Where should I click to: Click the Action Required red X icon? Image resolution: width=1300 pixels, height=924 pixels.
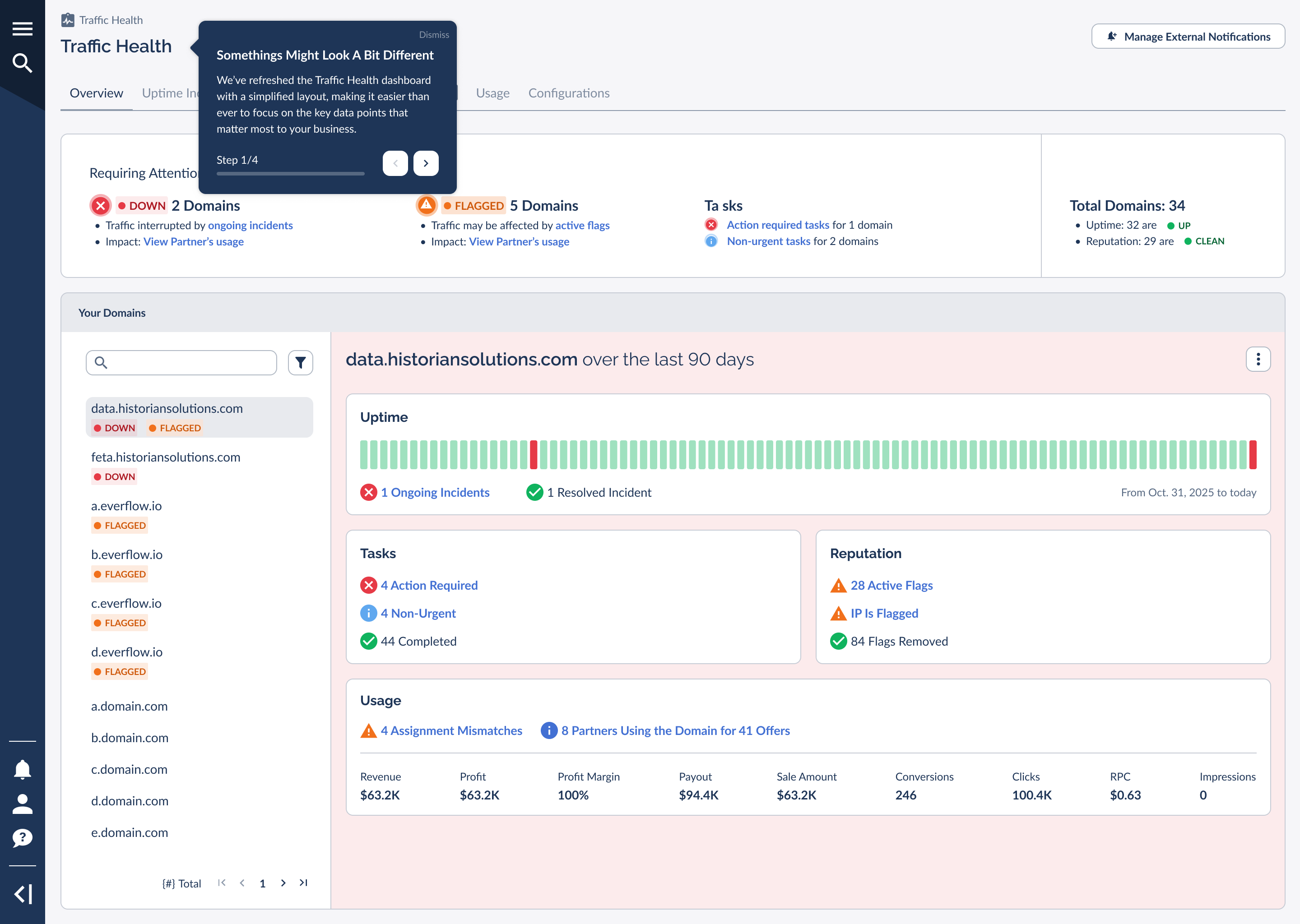pos(369,585)
